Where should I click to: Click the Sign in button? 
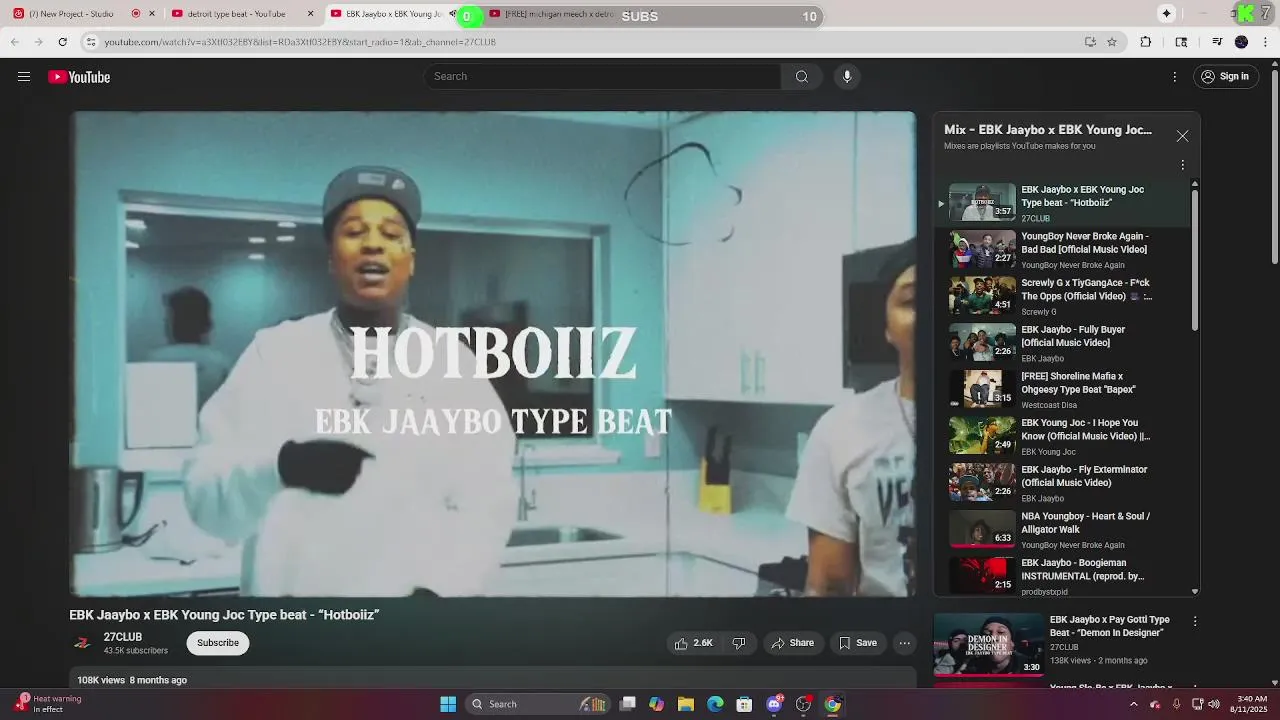1225,77
